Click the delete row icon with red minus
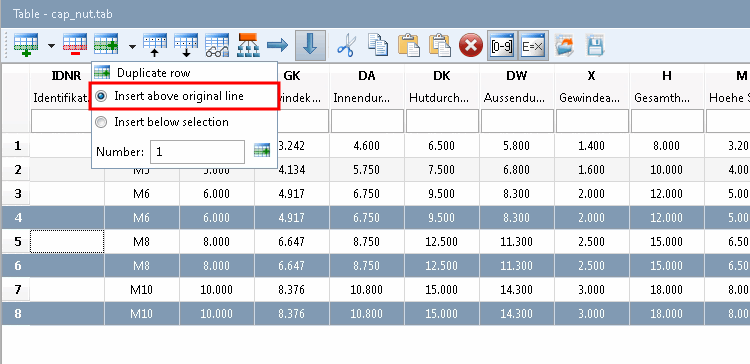The image size is (750, 364). tap(75, 45)
